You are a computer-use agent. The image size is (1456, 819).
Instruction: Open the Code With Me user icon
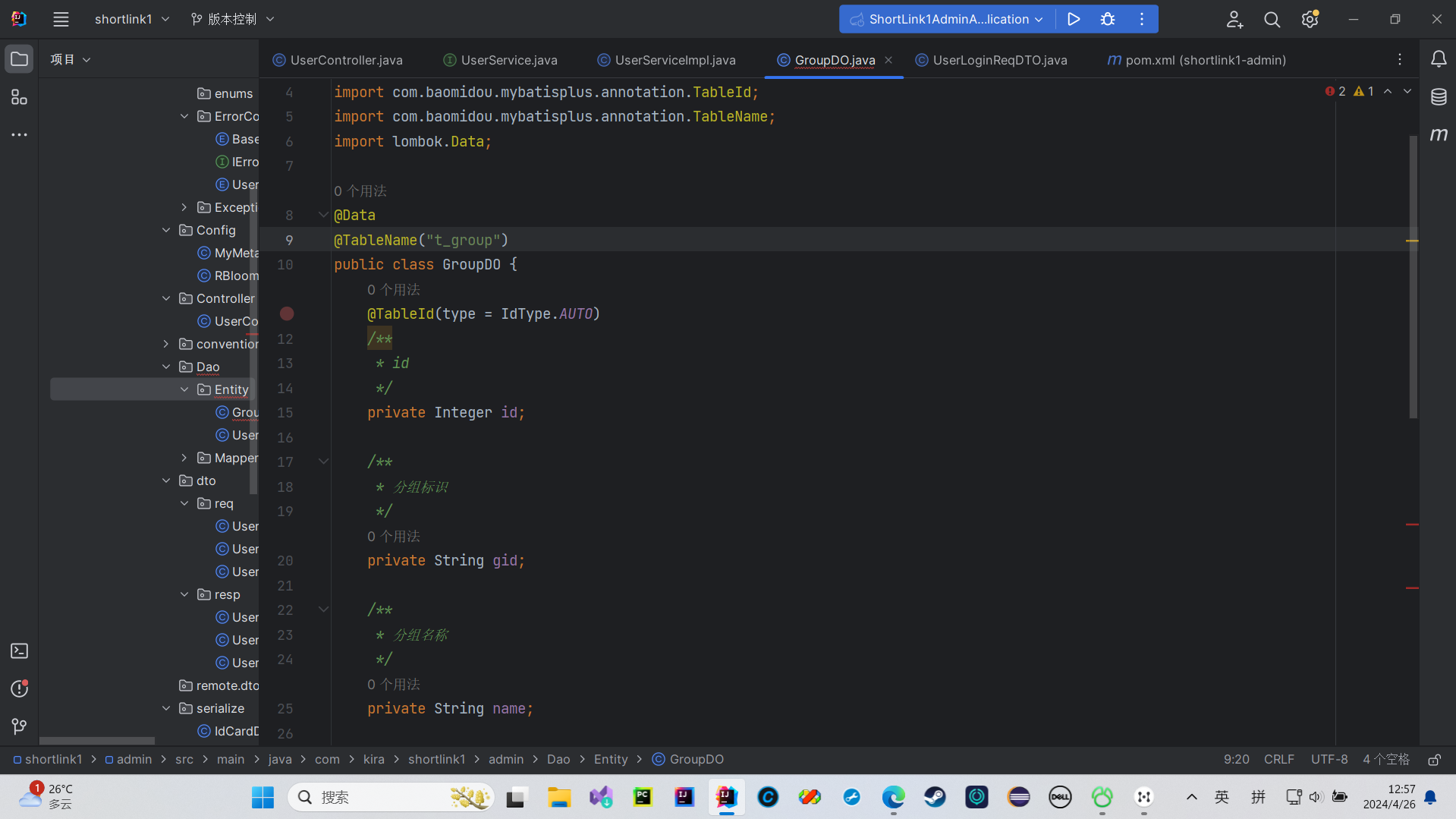coord(1234,20)
